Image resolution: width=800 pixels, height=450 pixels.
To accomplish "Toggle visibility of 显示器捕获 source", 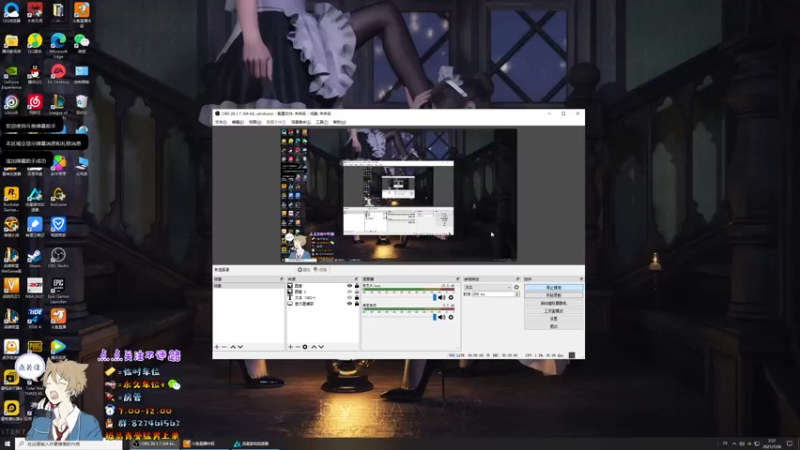I will coord(349,304).
